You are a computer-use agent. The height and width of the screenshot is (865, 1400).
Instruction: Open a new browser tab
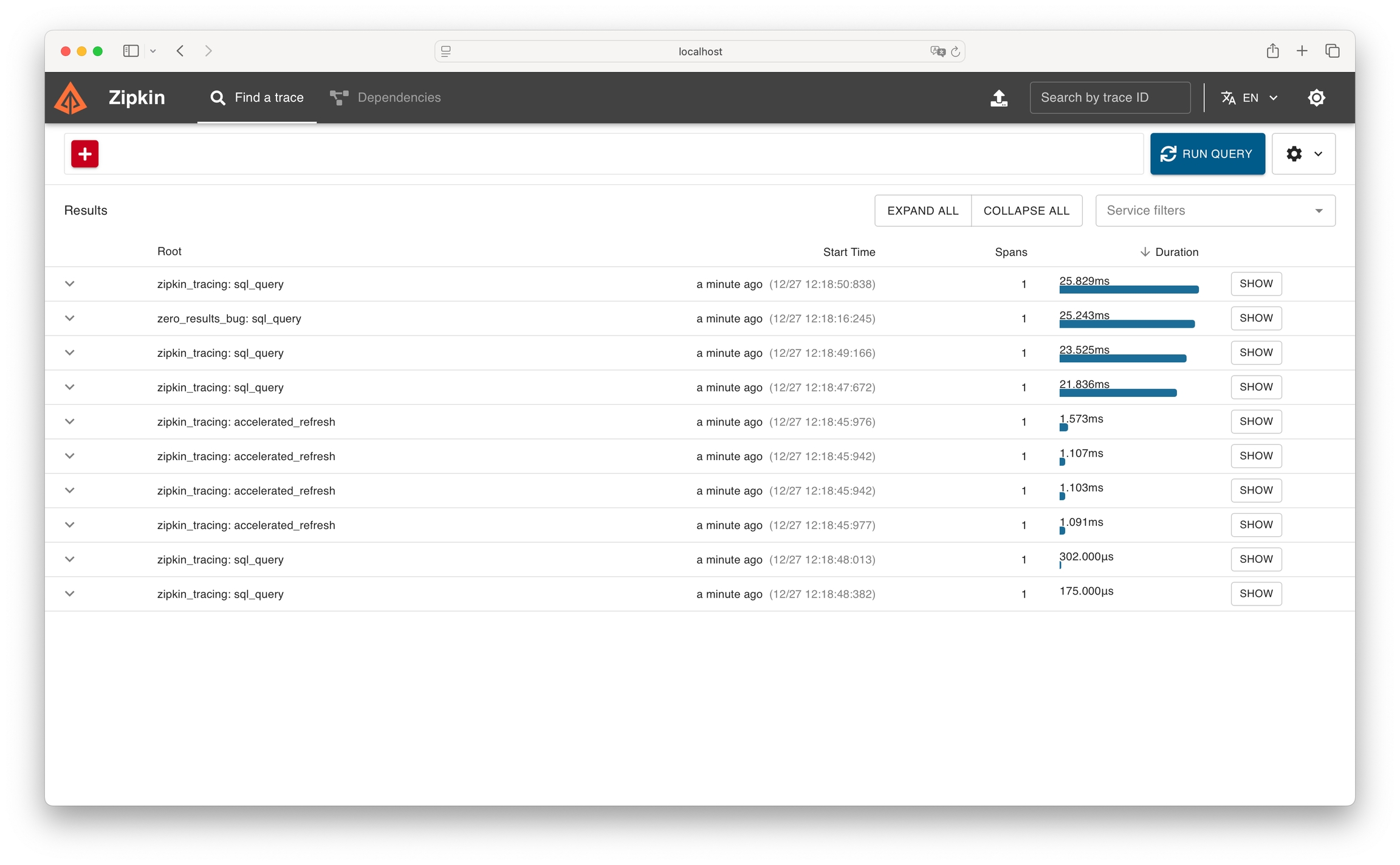click(x=1302, y=51)
